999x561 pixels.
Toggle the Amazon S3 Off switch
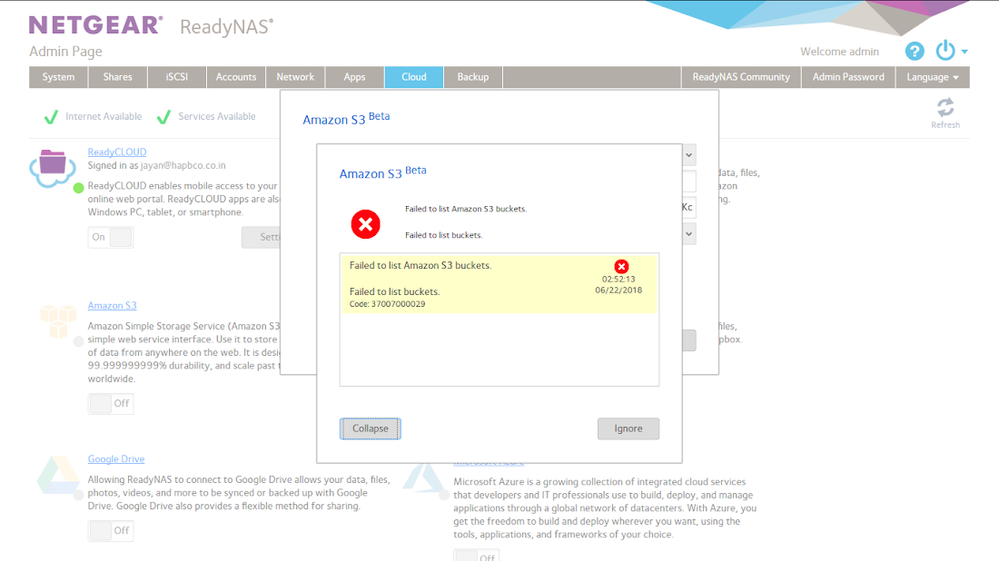tap(111, 403)
